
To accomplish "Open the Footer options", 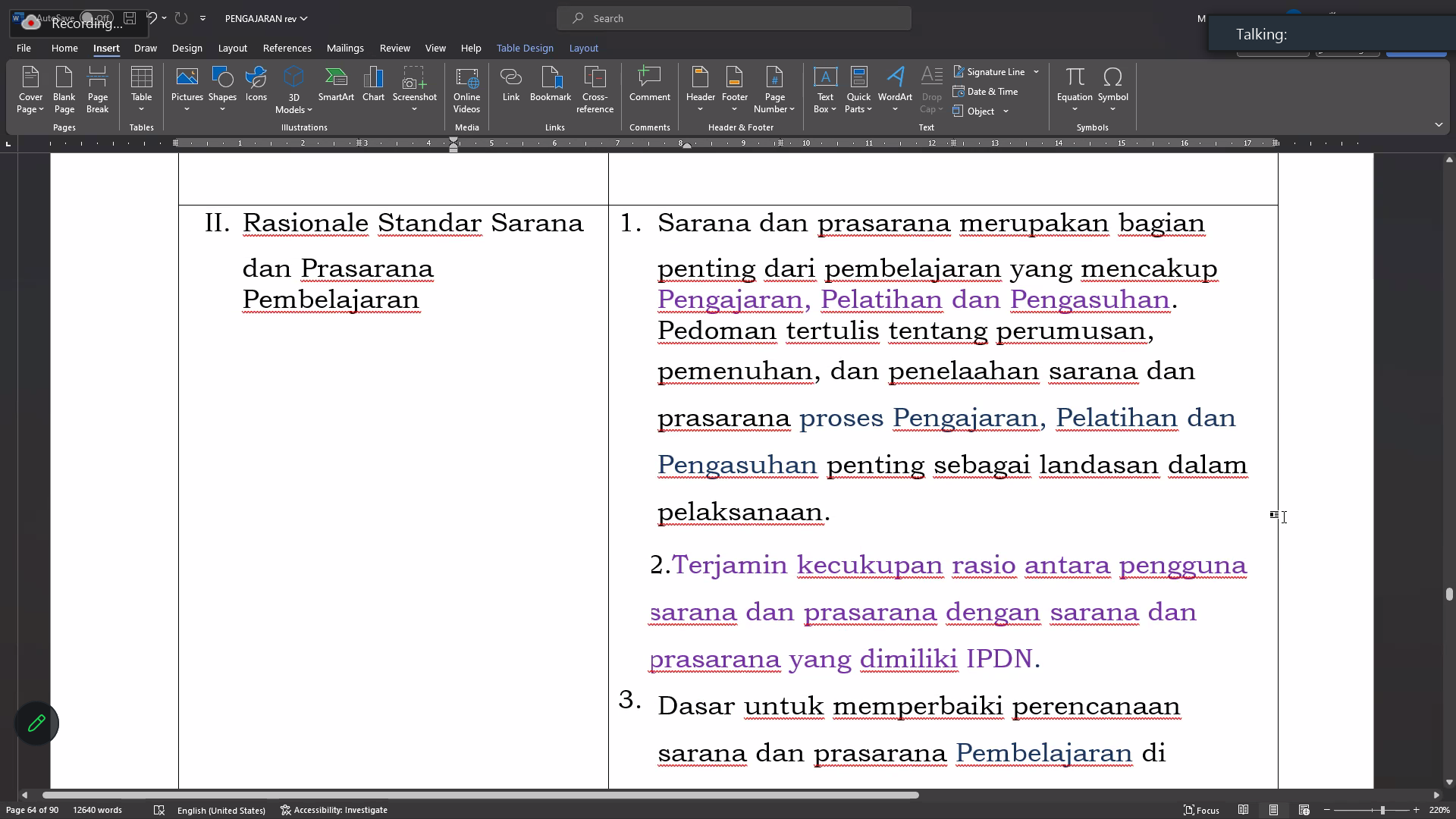I will [x=735, y=89].
